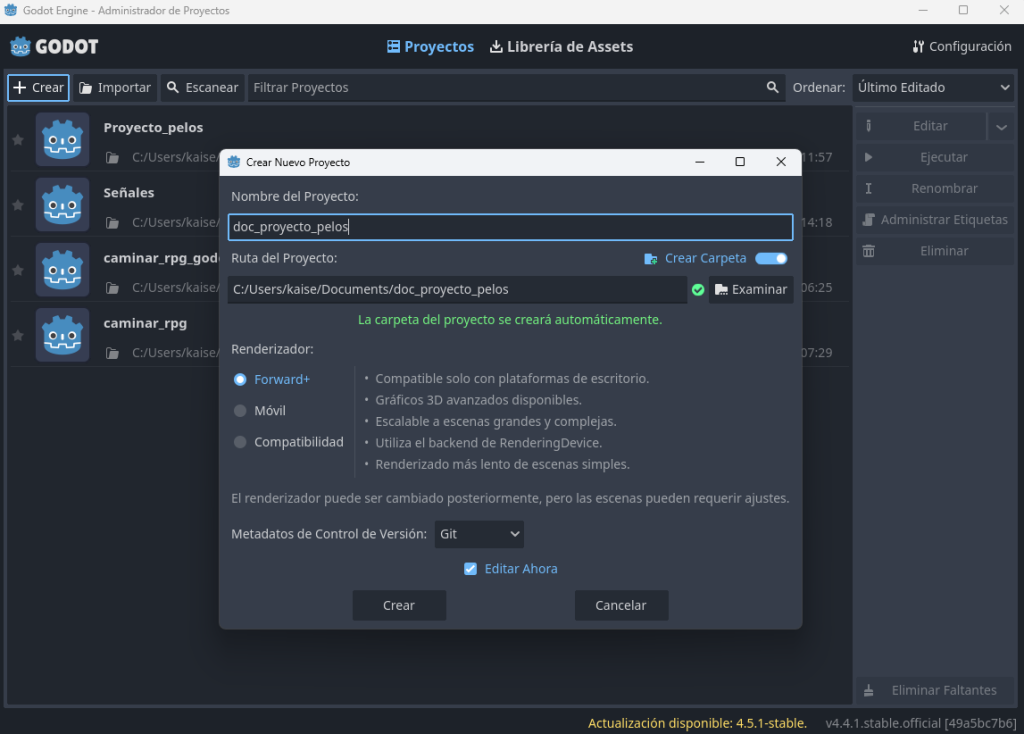Open the Último Editado sort dropdown
1024x734 pixels.
[x=933, y=88]
